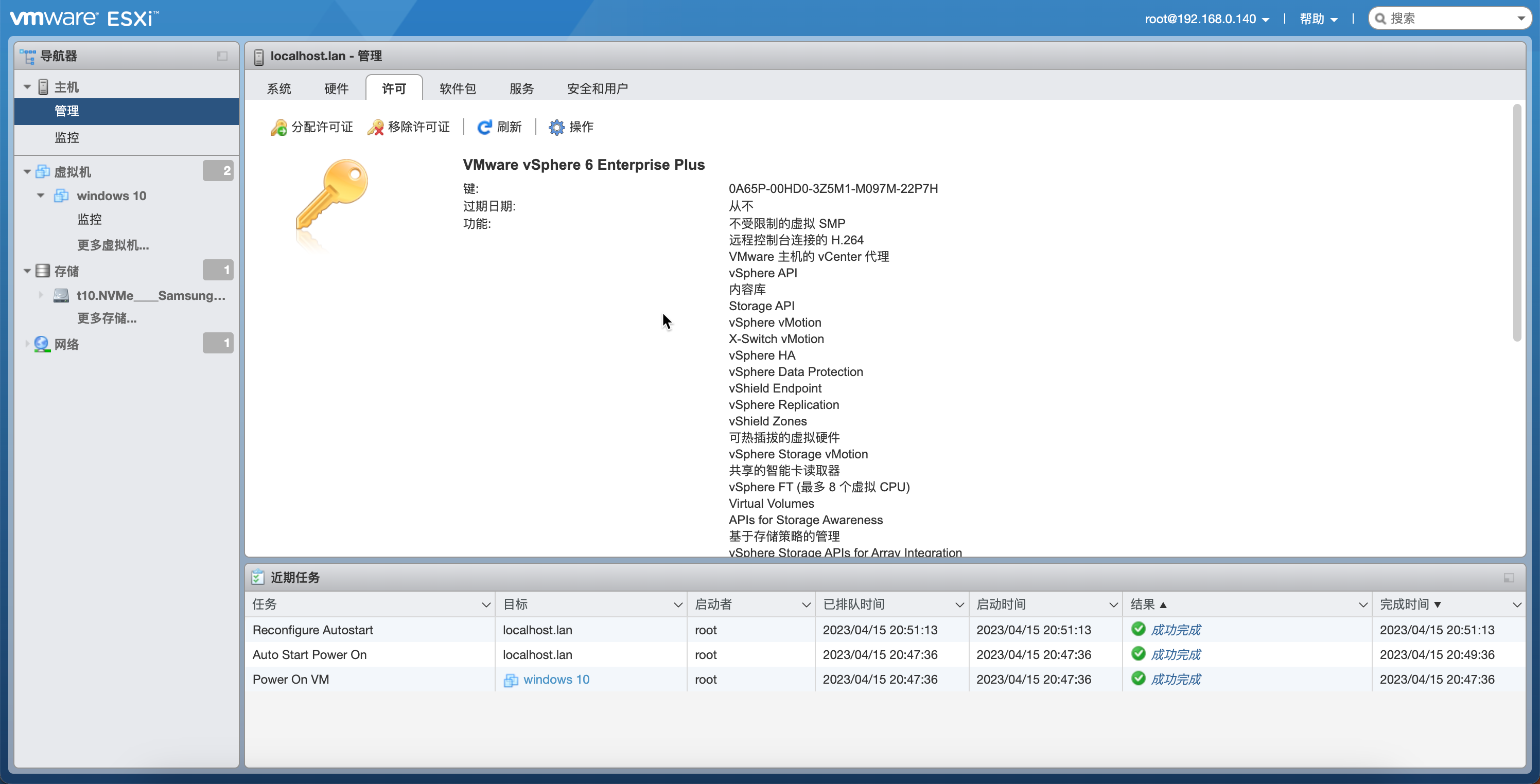1540x784 pixels.
Task: Select Manage (管理) under Host
Action: point(126,111)
